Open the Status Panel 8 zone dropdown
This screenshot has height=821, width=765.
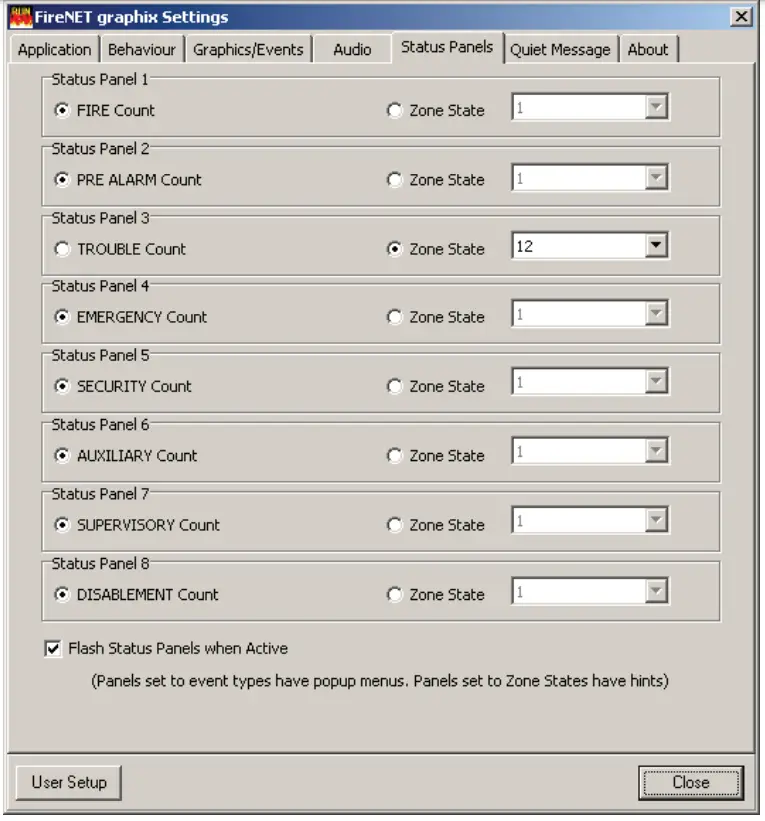(x=656, y=591)
